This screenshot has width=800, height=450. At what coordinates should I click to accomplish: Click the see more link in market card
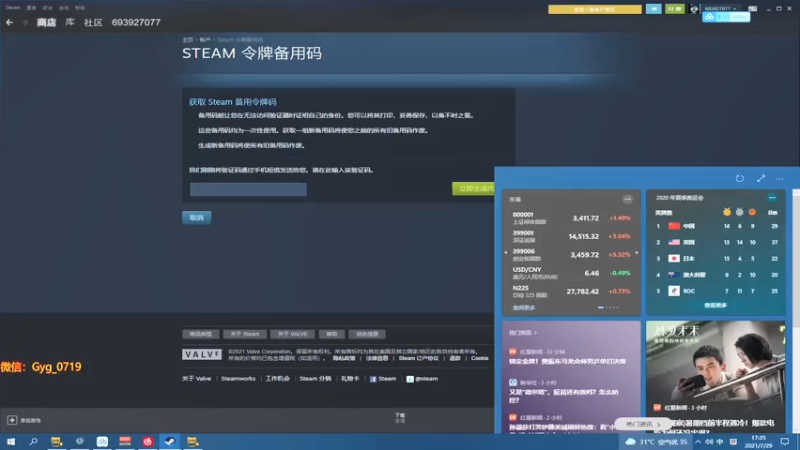(524, 308)
